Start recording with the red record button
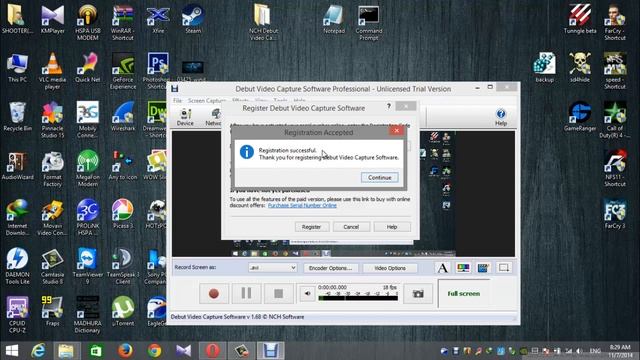 tap(213, 293)
